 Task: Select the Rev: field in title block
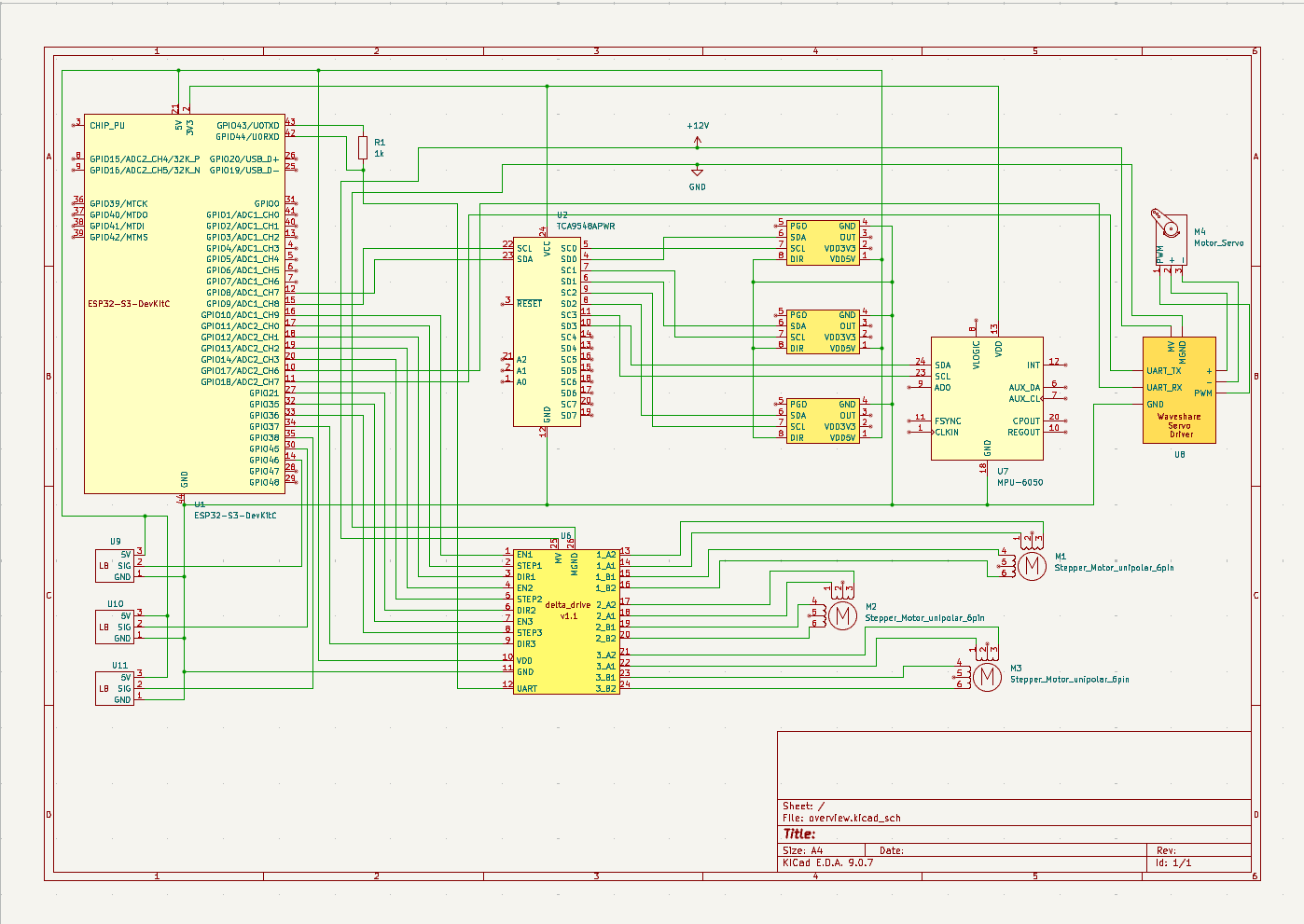click(1166, 850)
